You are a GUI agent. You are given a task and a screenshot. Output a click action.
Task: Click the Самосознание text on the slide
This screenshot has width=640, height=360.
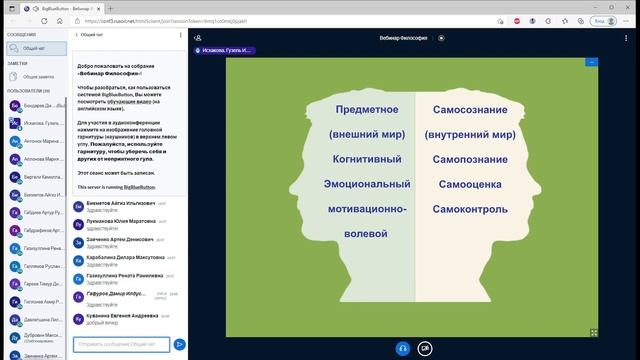pyautogui.click(x=470, y=110)
